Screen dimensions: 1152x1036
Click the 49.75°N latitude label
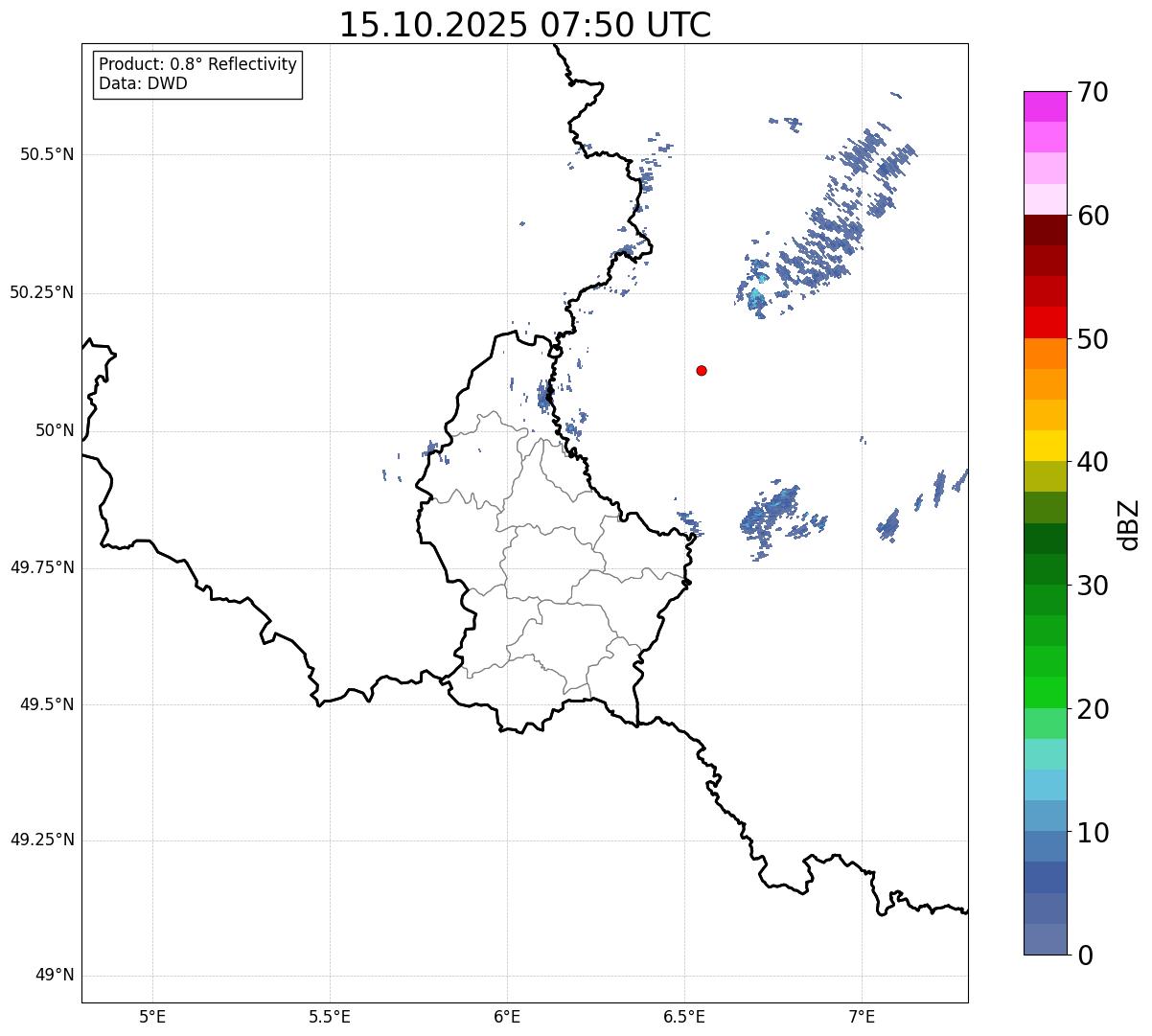point(42,567)
